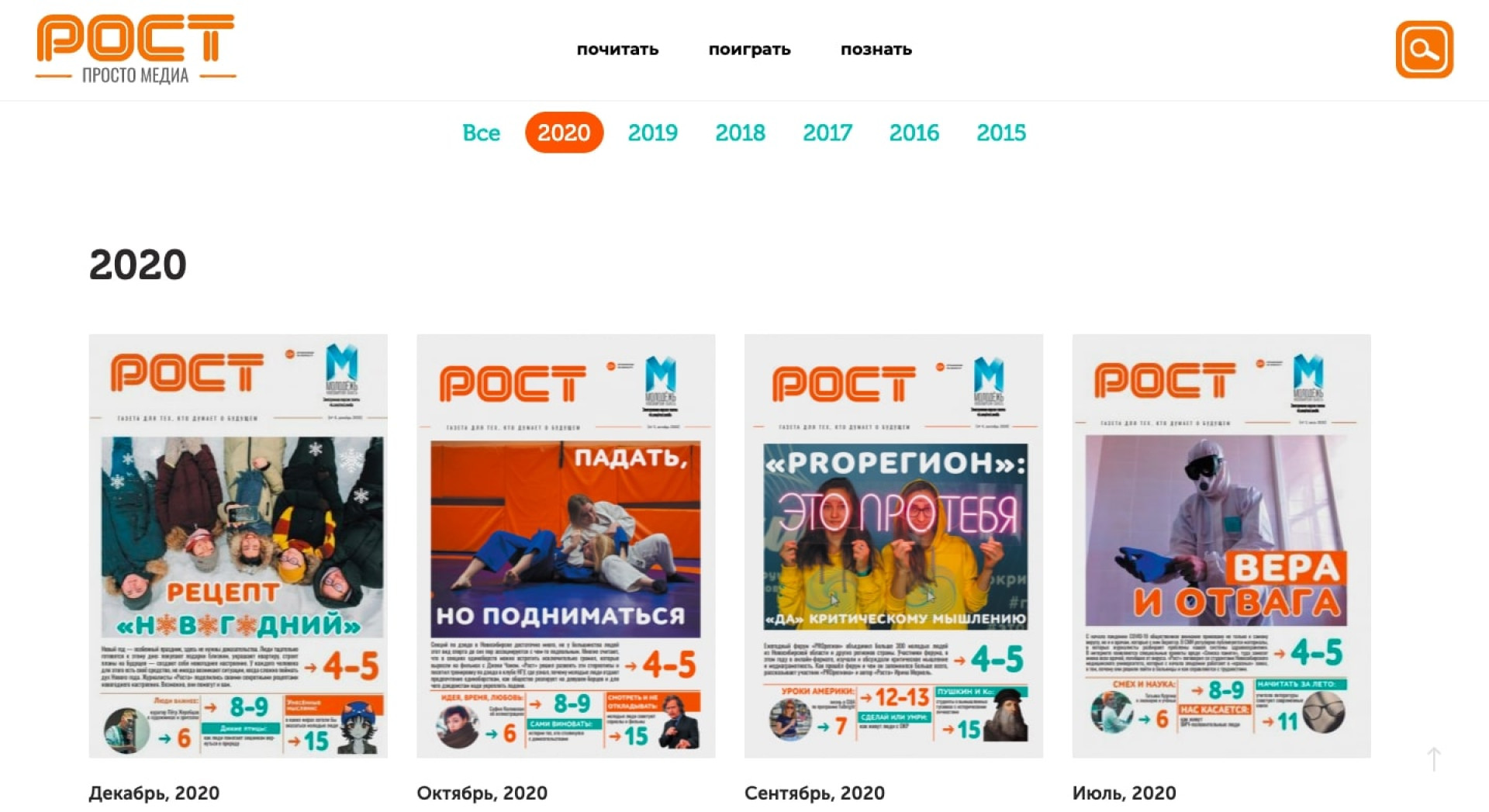Open the «Вера и отвага» July cover
The image size is (1489, 812).
[1221, 546]
